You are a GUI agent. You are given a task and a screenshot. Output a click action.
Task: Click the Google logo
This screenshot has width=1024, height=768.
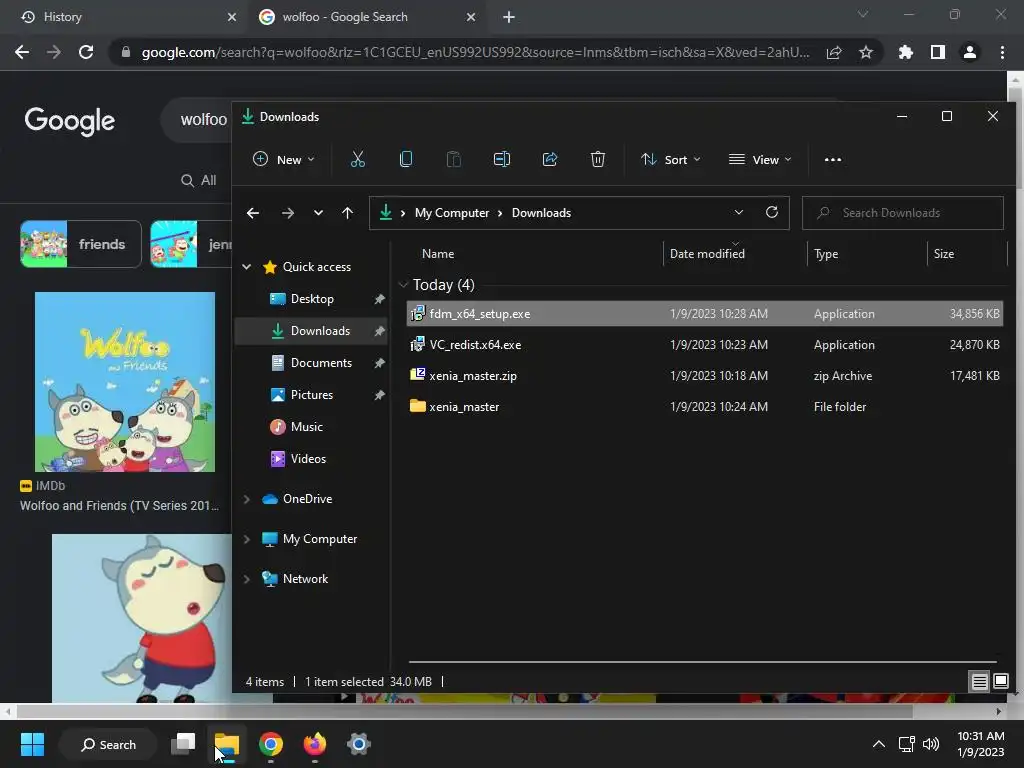tap(69, 121)
